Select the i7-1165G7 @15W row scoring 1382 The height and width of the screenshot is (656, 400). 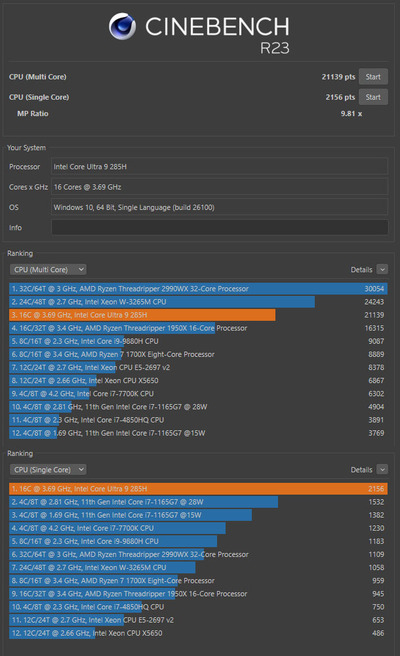point(198,515)
